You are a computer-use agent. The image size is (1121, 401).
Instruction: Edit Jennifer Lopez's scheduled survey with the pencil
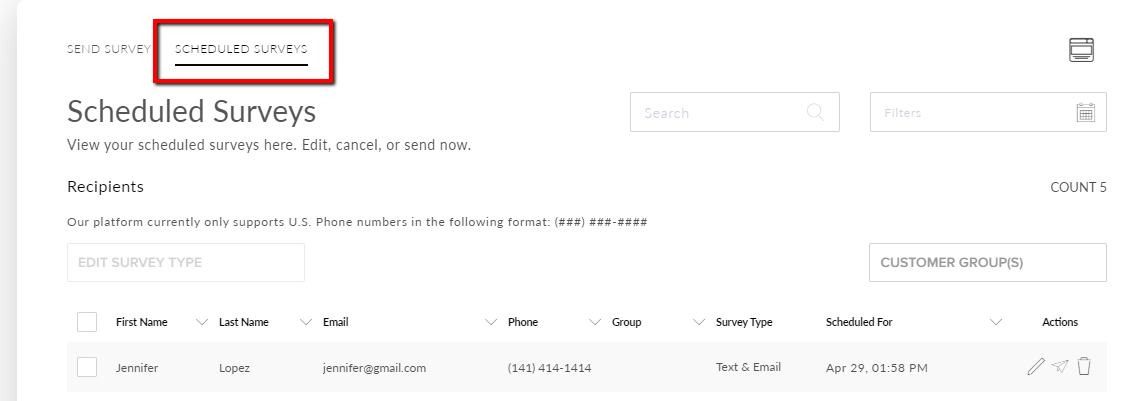click(x=1035, y=367)
